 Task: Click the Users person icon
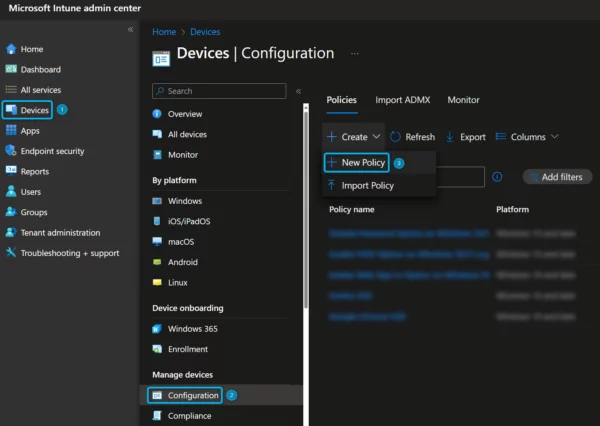[x=11, y=191]
